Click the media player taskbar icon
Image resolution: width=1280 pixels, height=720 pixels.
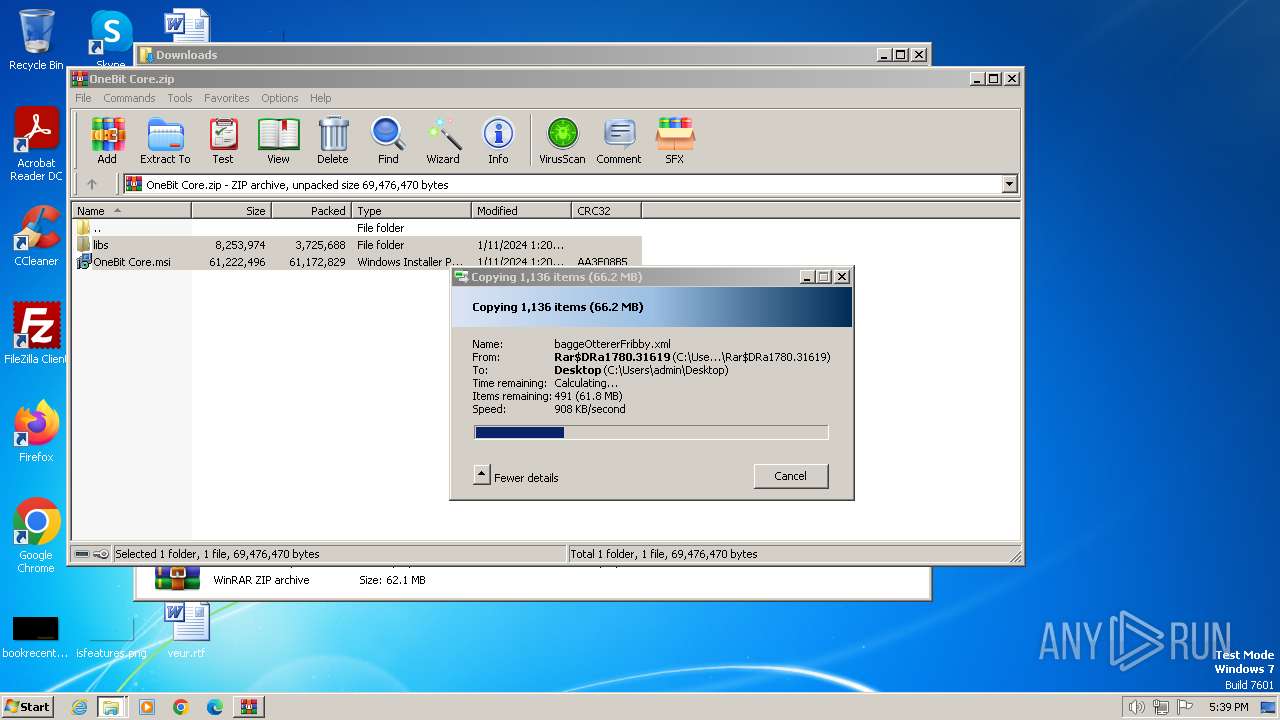(x=147, y=707)
